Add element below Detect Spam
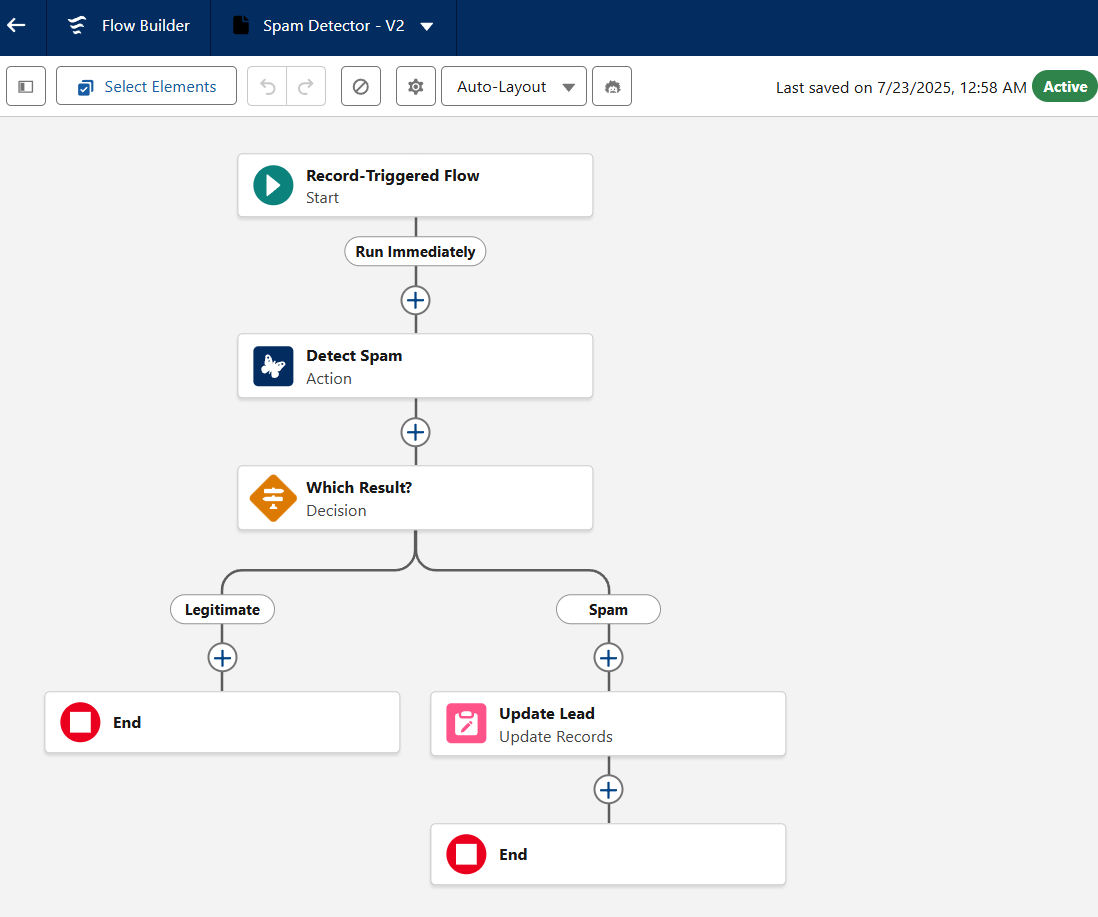Screen dimensions: 1098x917 click(x=415, y=432)
